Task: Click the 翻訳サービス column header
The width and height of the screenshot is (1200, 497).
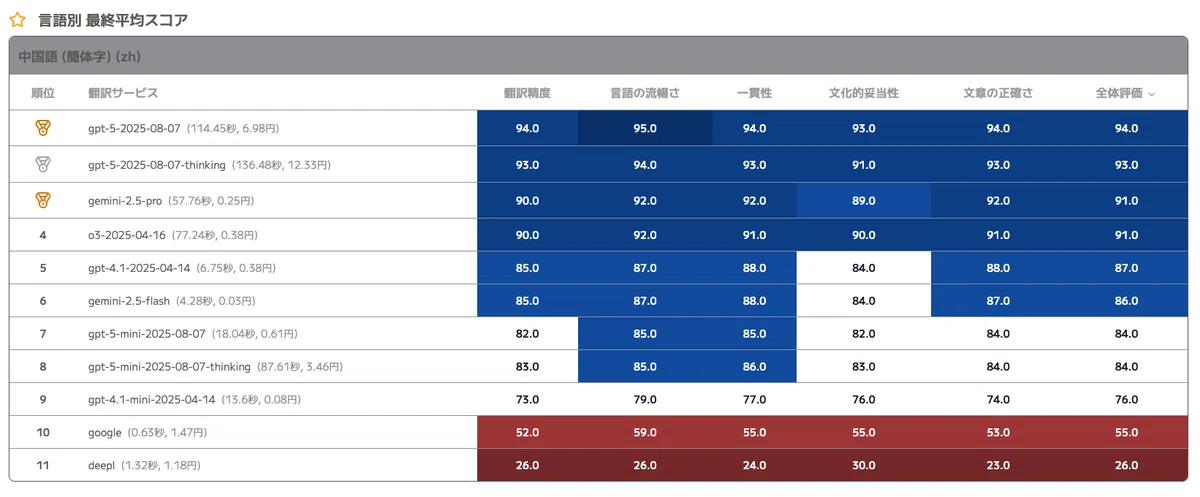Action: [123, 93]
